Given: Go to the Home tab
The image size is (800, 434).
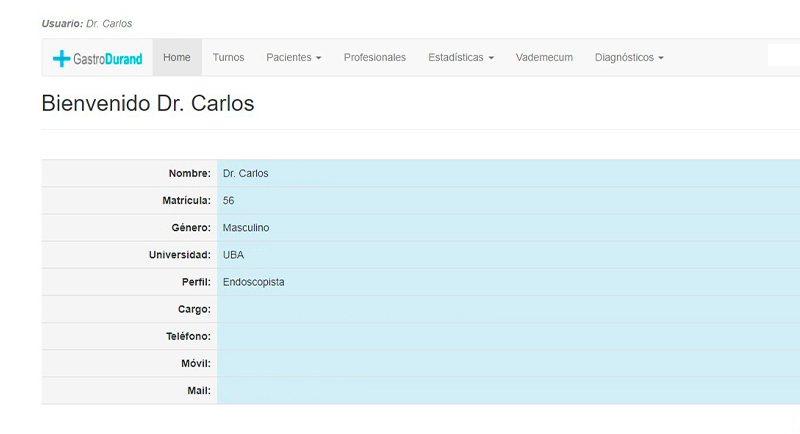Looking at the screenshot, I should coord(177,58).
